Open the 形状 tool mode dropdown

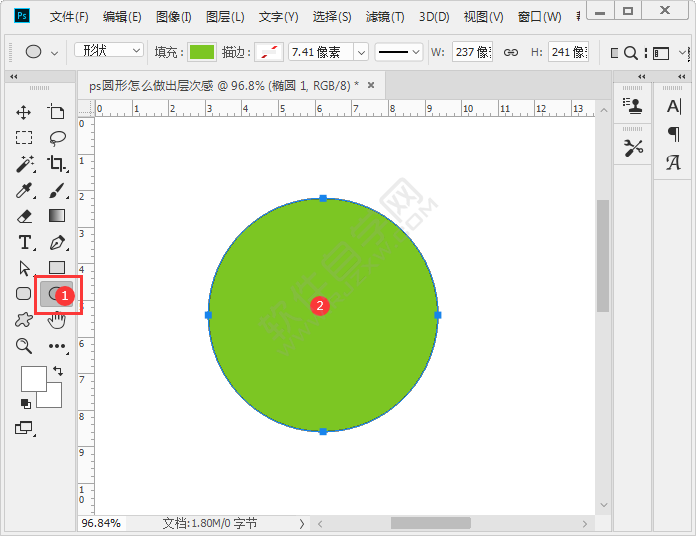coord(109,51)
